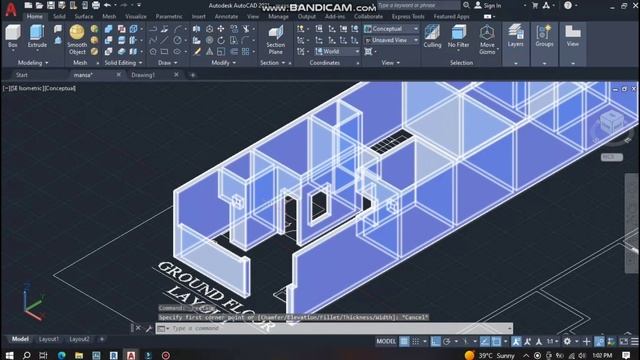Open the Section Plane tool
Image resolution: width=640 pixels, height=360 pixels.
276,40
